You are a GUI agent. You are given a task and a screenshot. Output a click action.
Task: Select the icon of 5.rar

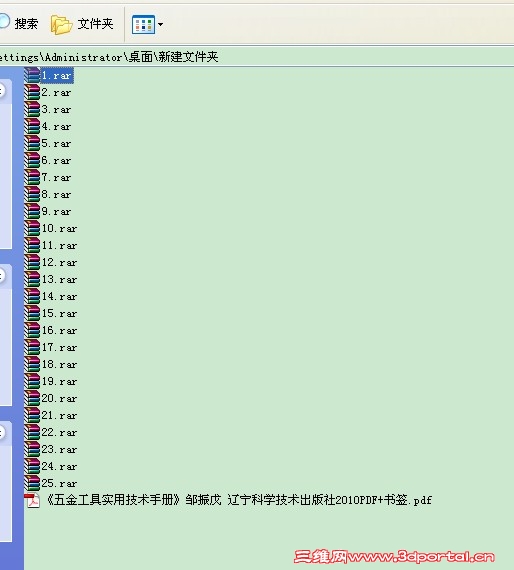pos(32,143)
